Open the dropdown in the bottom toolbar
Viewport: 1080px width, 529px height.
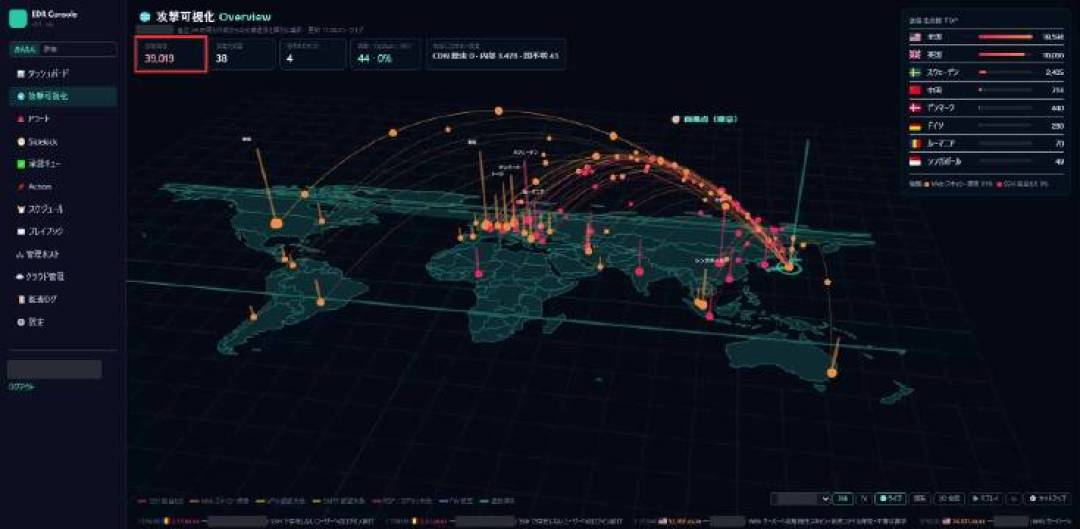click(x=800, y=498)
